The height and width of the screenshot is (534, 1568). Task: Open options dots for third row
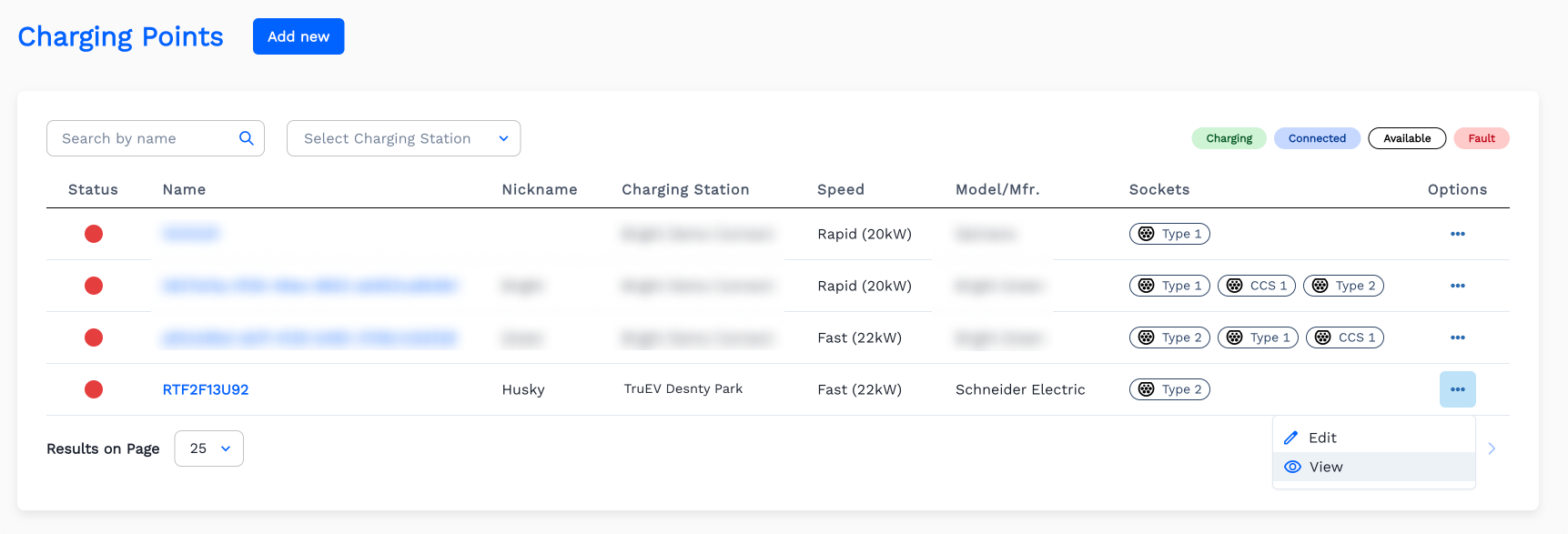click(1457, 338)
